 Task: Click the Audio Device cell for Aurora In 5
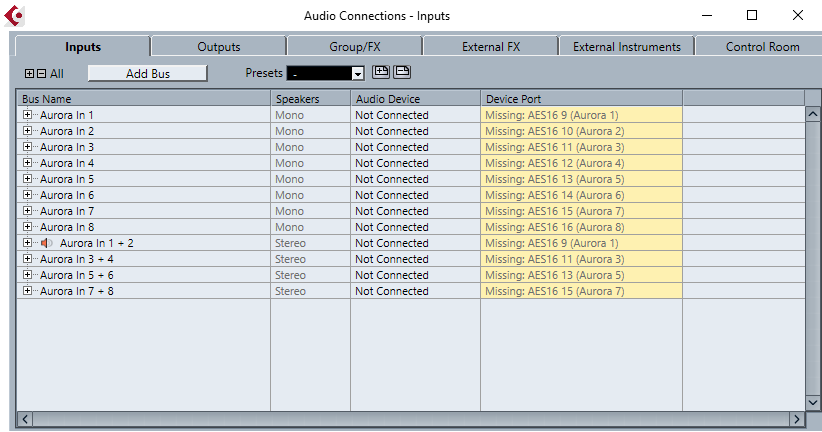[x=414, y=179]
